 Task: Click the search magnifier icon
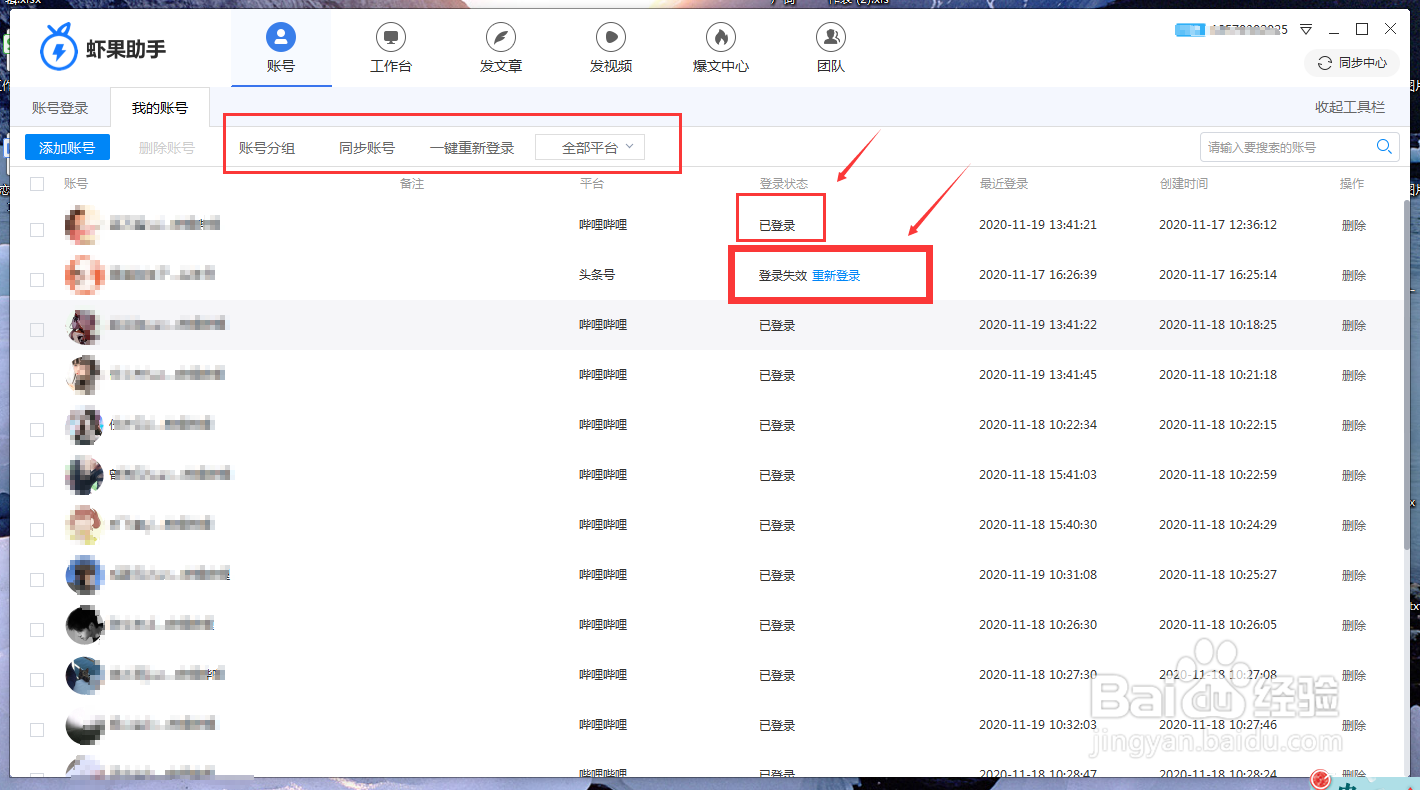point(1384,146)
